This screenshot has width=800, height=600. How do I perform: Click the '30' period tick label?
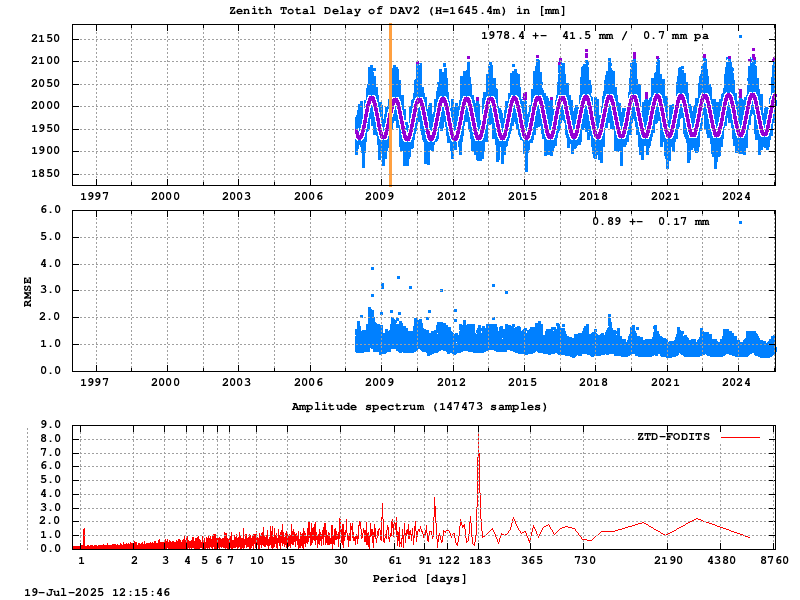tap(341, 560)
